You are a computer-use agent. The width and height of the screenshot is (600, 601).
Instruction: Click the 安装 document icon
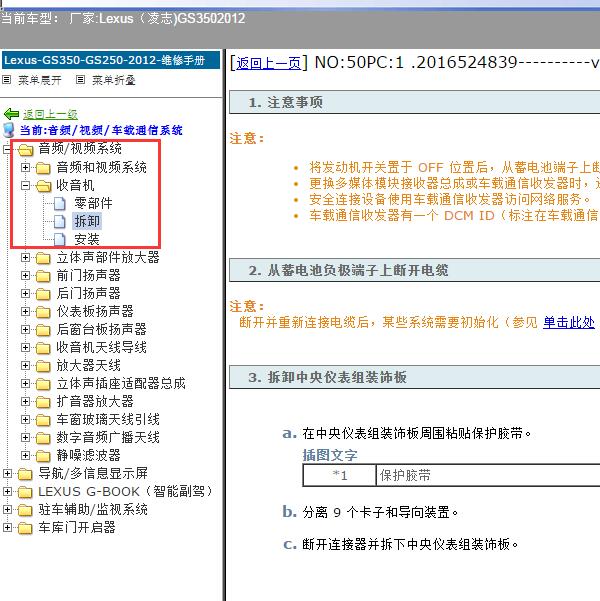coord(59,239)
